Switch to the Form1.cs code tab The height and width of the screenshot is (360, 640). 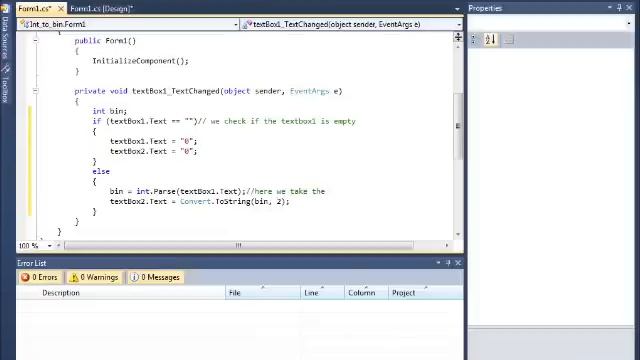pos(35,8)
